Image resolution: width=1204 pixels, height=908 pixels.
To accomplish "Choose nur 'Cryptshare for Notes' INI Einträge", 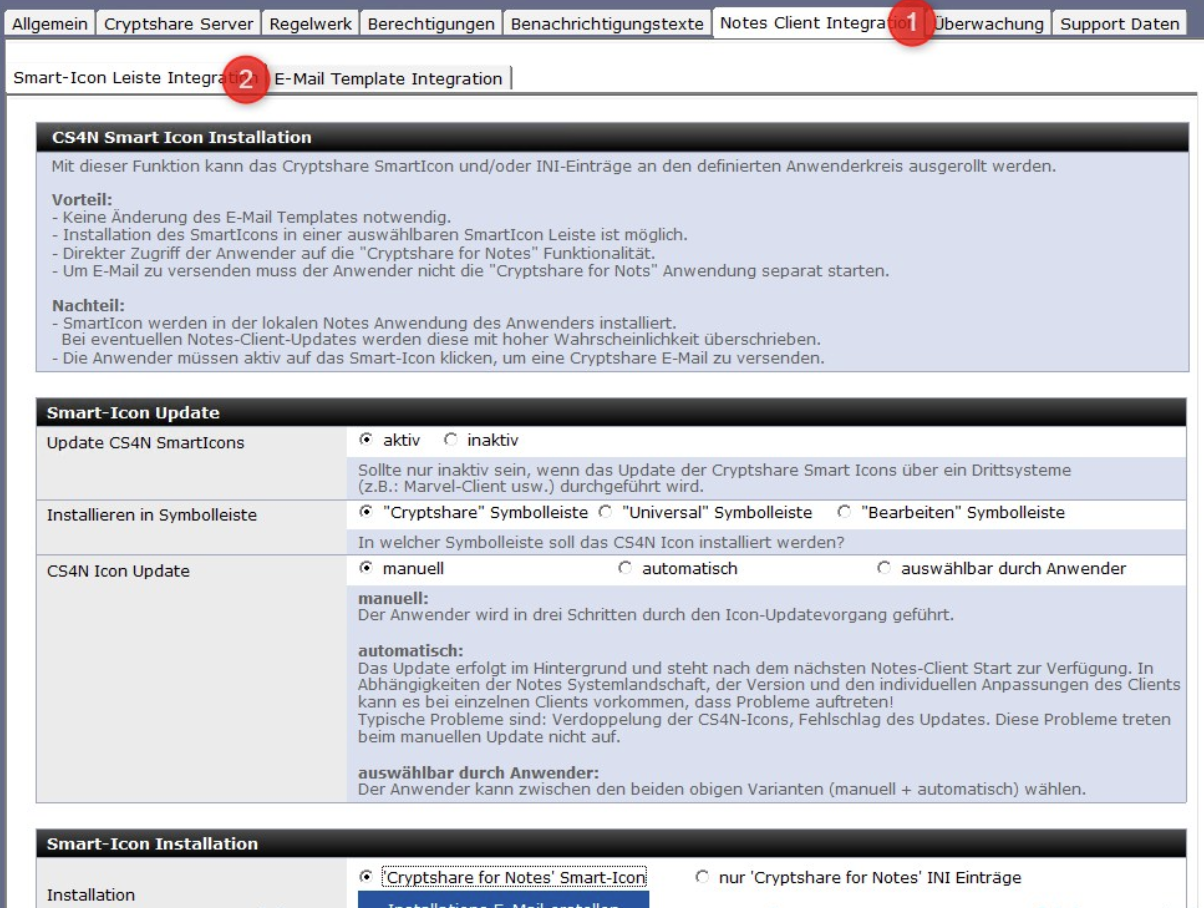I will 702,877.
